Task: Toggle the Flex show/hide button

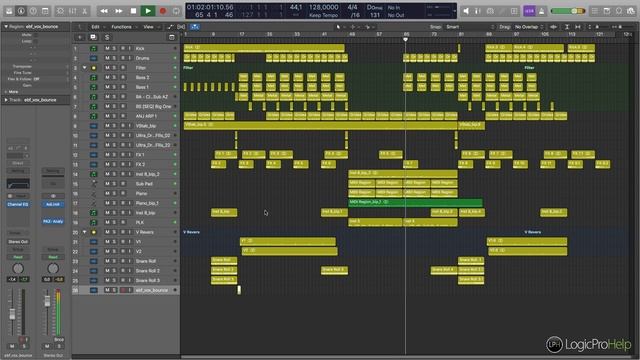Action: click(181, 27)
